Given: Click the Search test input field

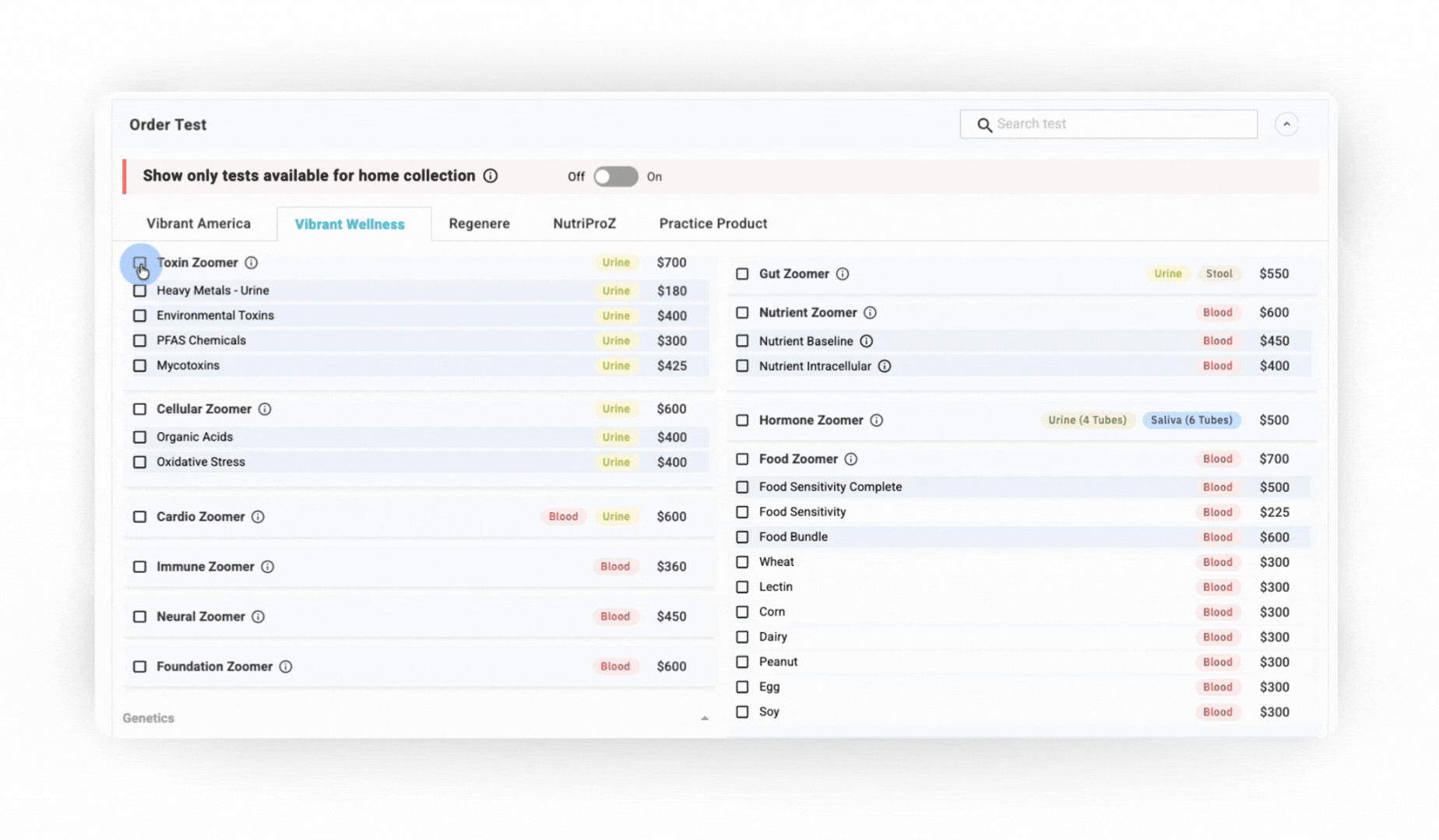Looking at the screenshot, I should tap(1121, 125).
